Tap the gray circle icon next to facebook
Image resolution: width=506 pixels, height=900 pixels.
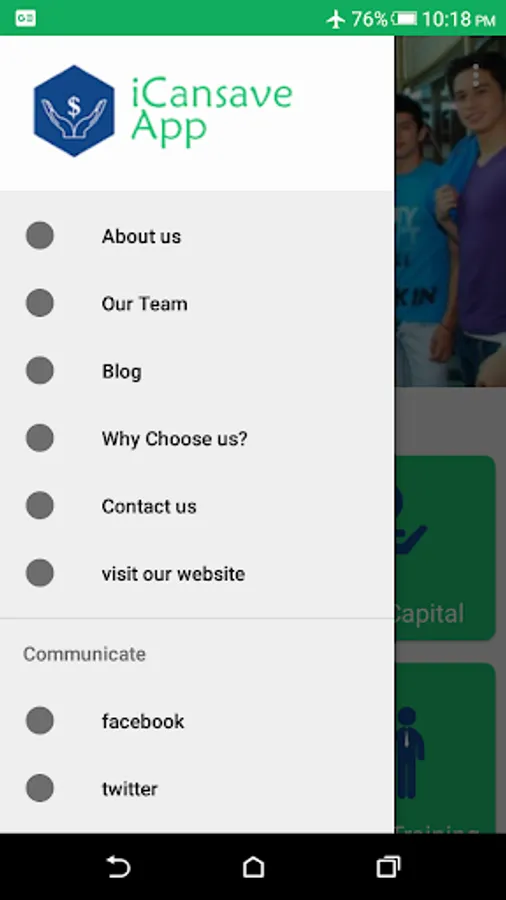40,720
